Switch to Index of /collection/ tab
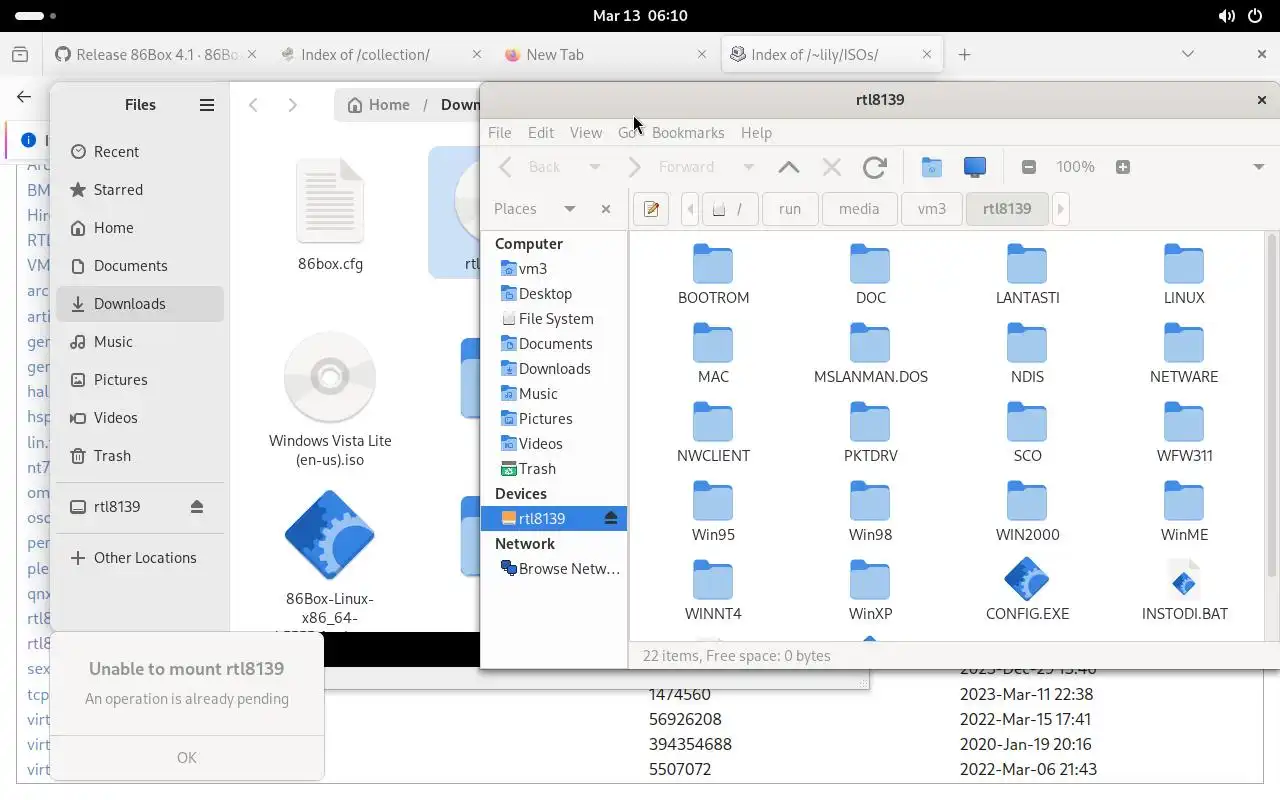Image resolution: width=1280 pixels, height=800 pixels. (380, 54)
